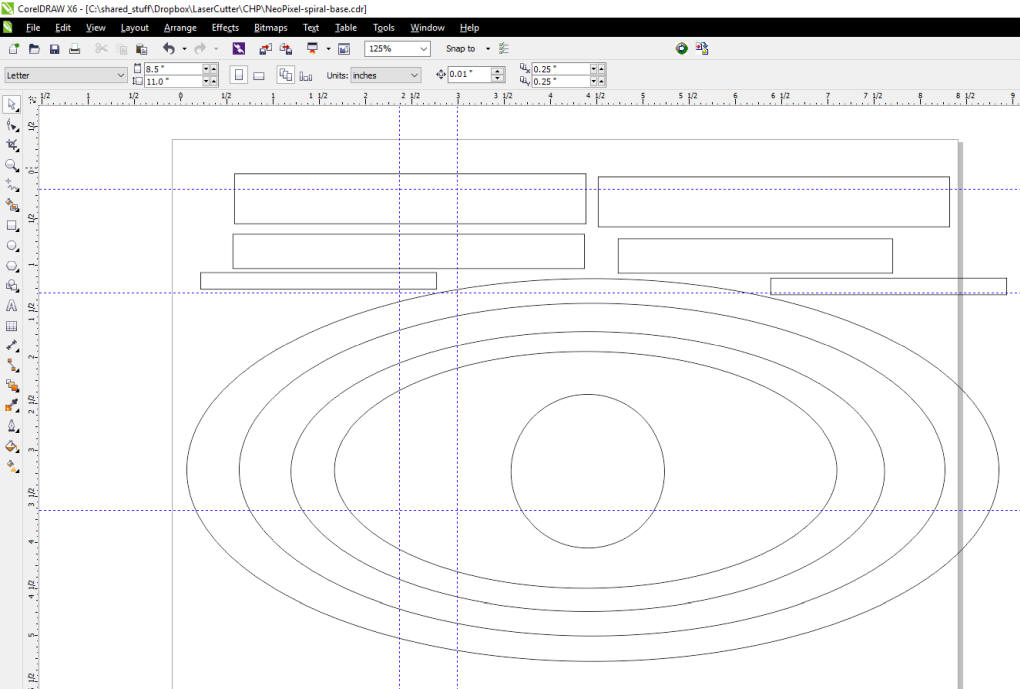Switch page to Portrait orientation

pos(238,75)
